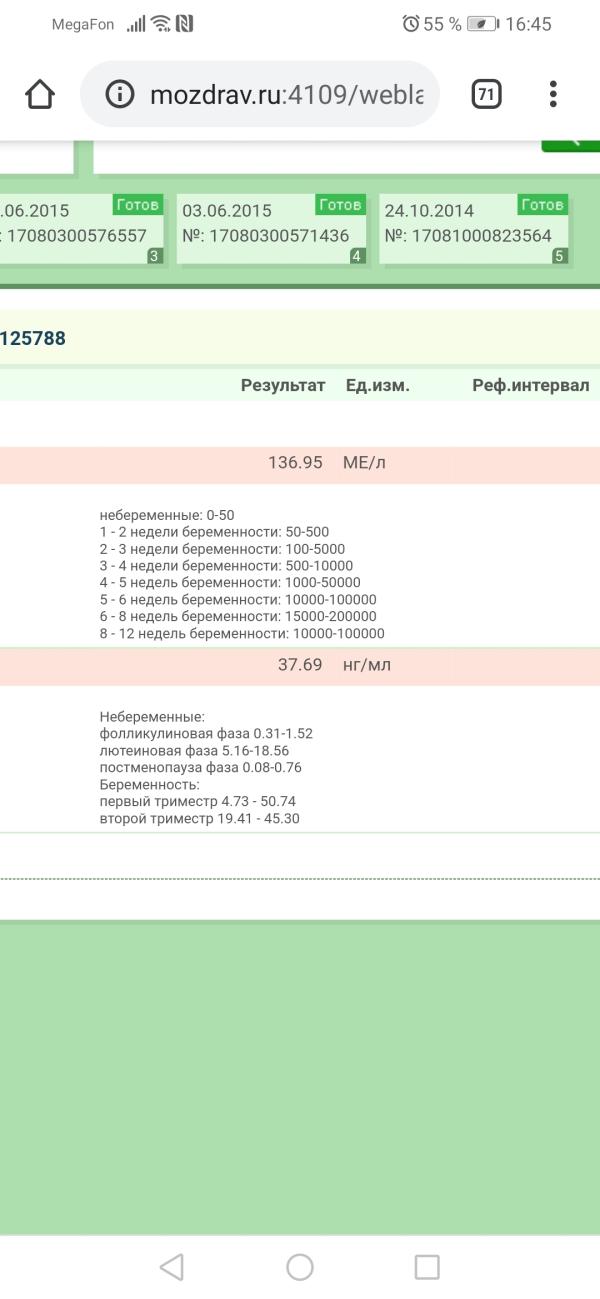Tap order number 17080300571436

tap(266, 236)
